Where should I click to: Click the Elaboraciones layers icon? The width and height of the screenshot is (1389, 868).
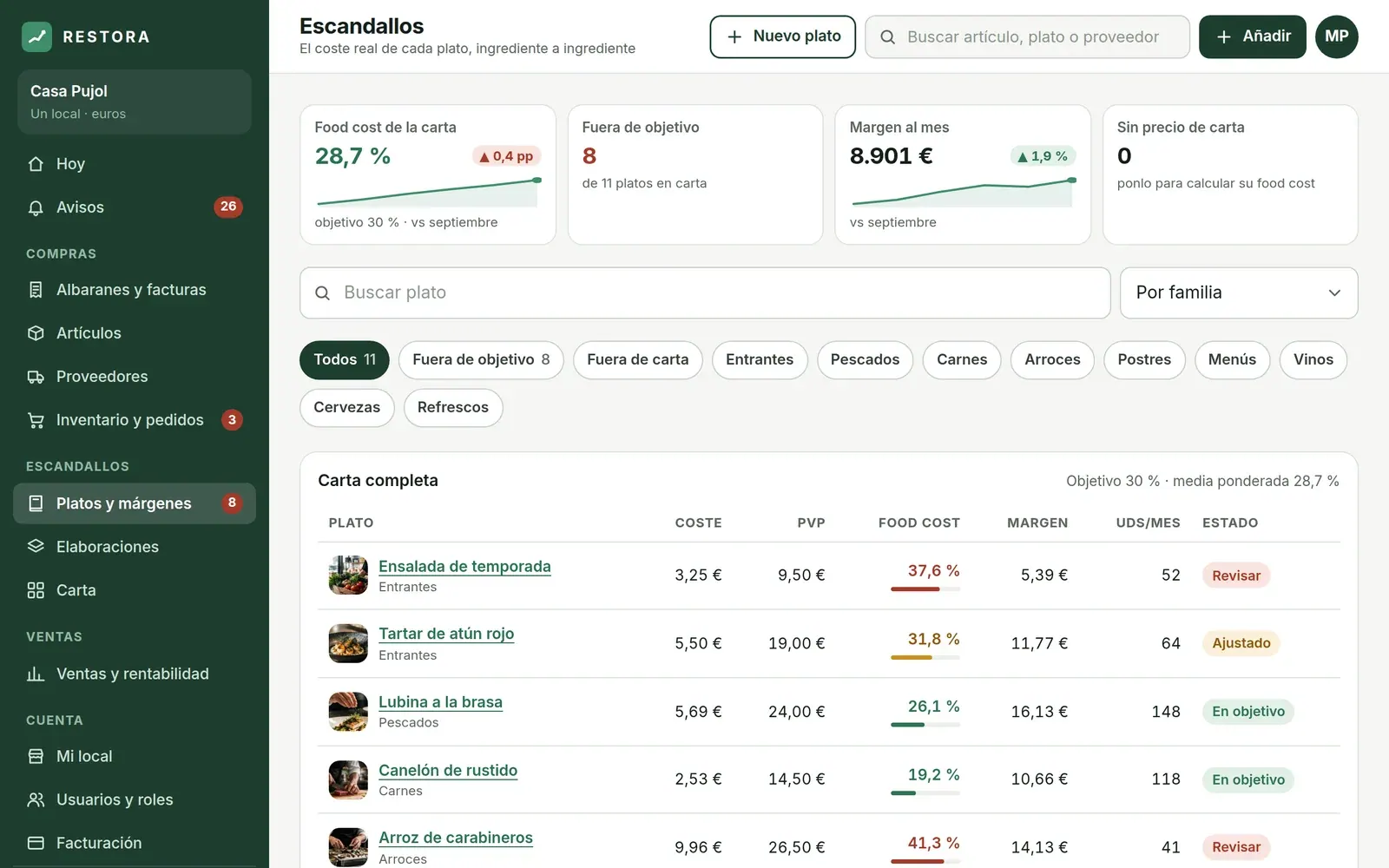36,547
